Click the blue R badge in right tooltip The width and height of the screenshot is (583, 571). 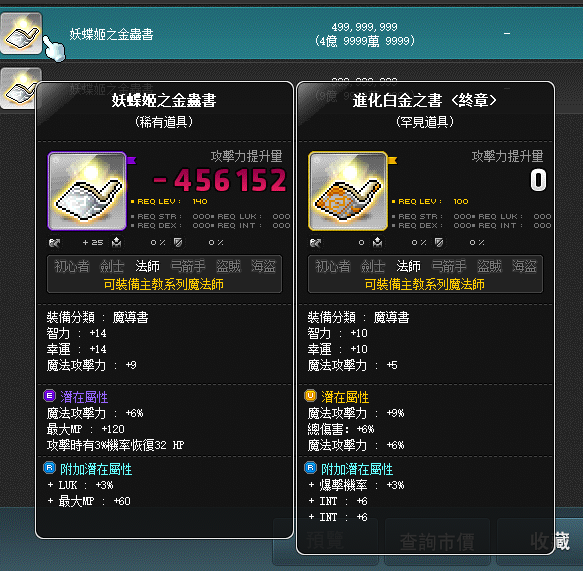tap(310, 468)
